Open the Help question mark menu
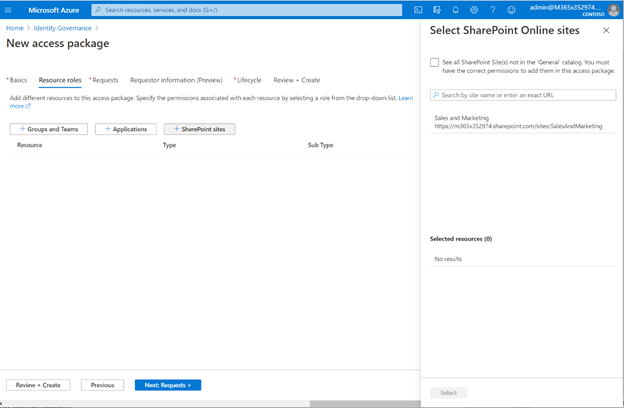The image size is (624, 408). pyautogui.click(x=493, y=10)
